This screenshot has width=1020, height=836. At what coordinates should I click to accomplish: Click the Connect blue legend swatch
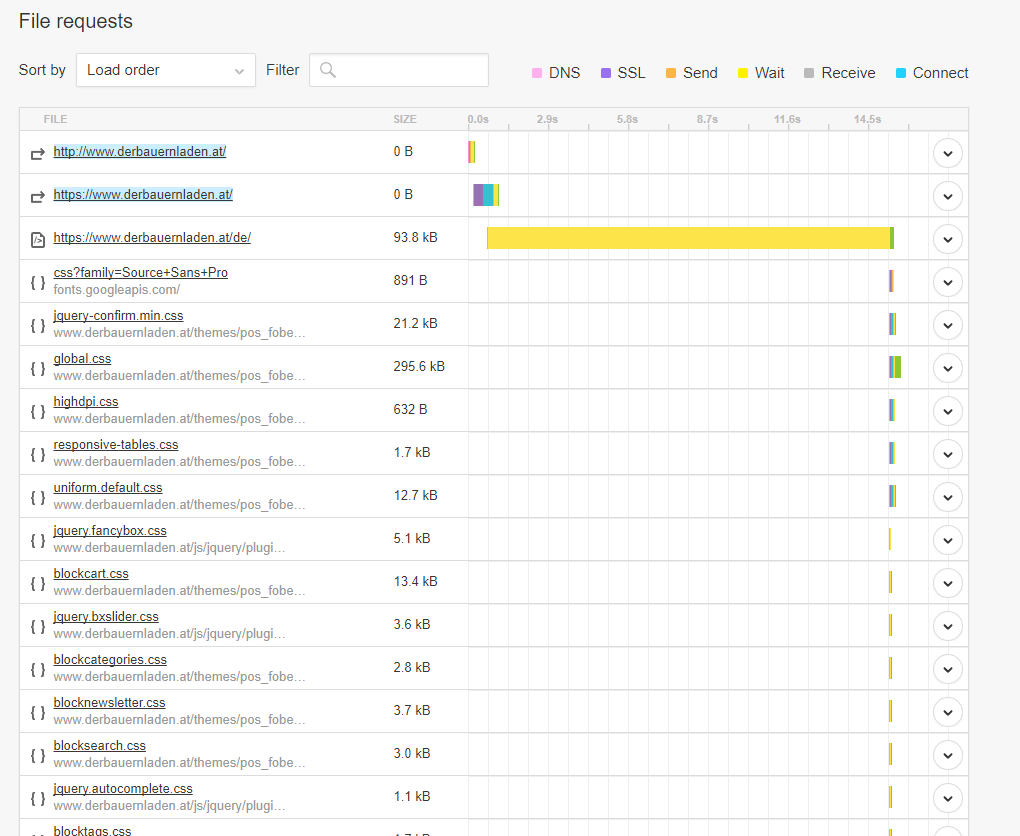(900, 73)
